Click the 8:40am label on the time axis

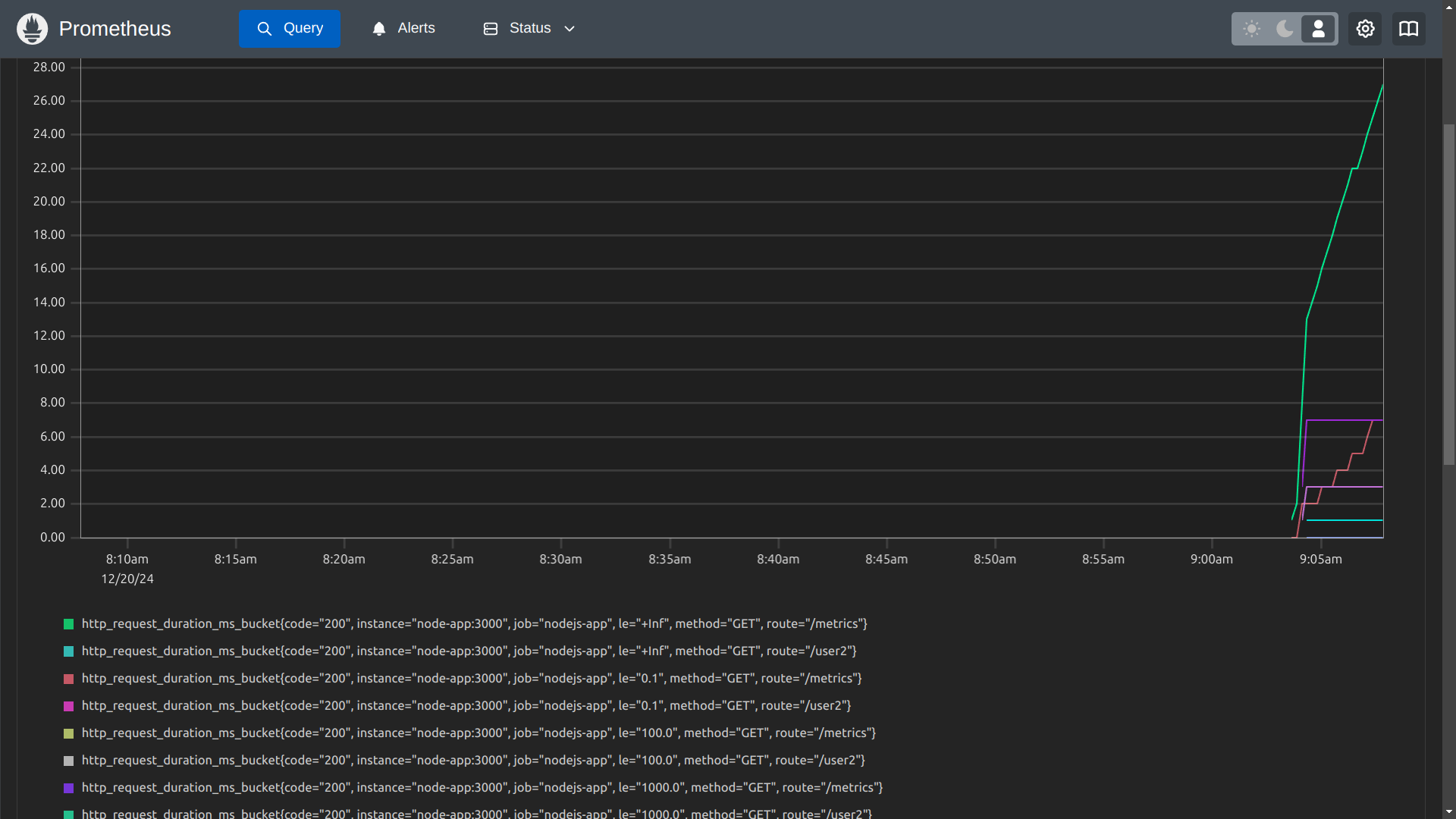point(778,560)
